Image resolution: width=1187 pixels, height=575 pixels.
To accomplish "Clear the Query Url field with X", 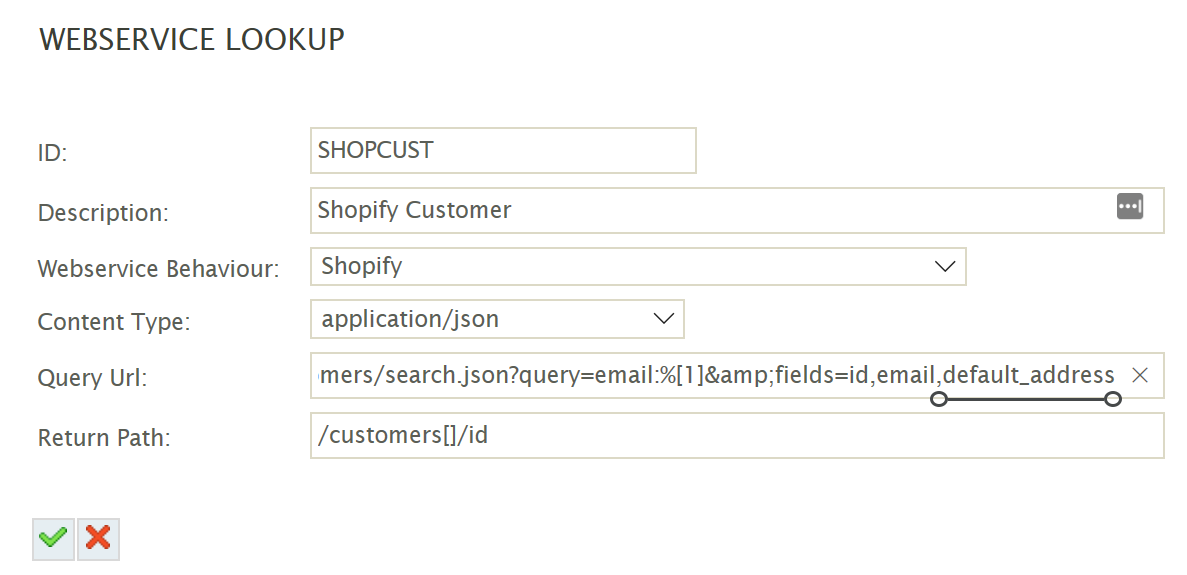I will pyautogui.click(x=1139, y=375).
